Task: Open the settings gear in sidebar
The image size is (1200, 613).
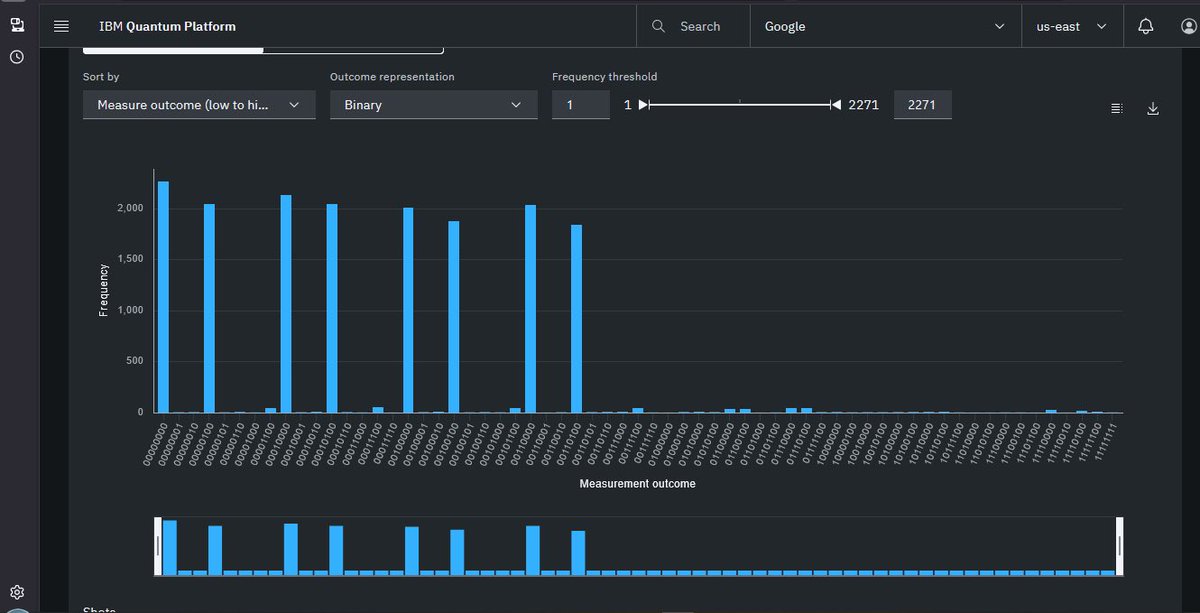Action: click(17, 592)
